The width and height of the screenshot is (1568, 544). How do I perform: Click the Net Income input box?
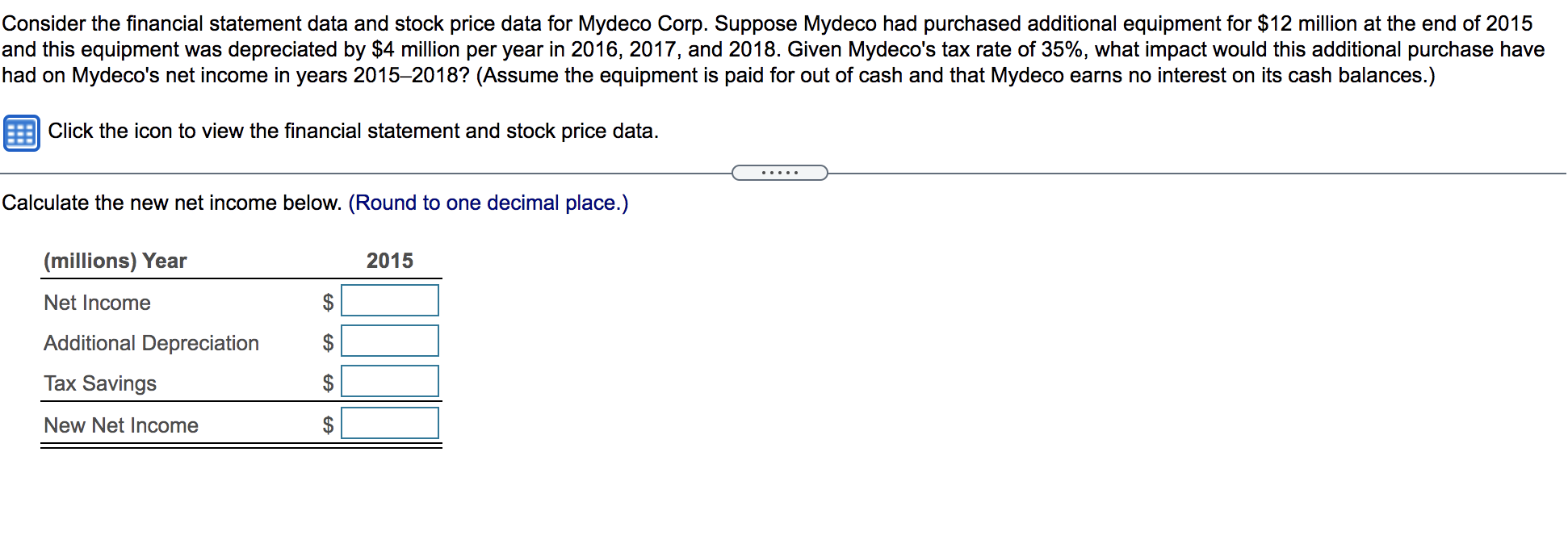click(x=390, y=300)
